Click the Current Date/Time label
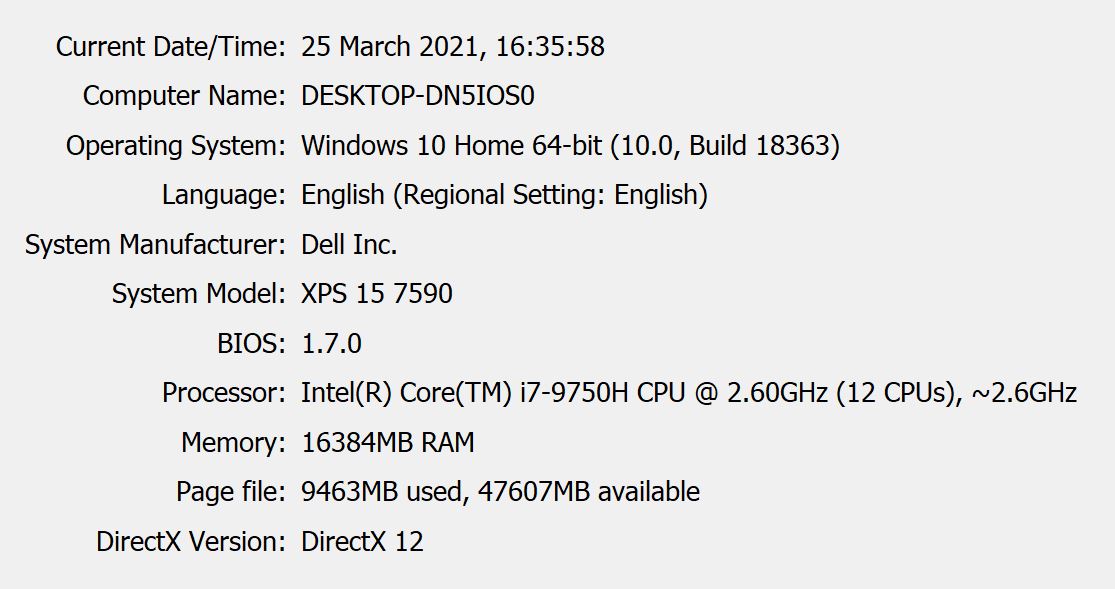The width and height of the screenshot is (1115, 589). [171, 47]
